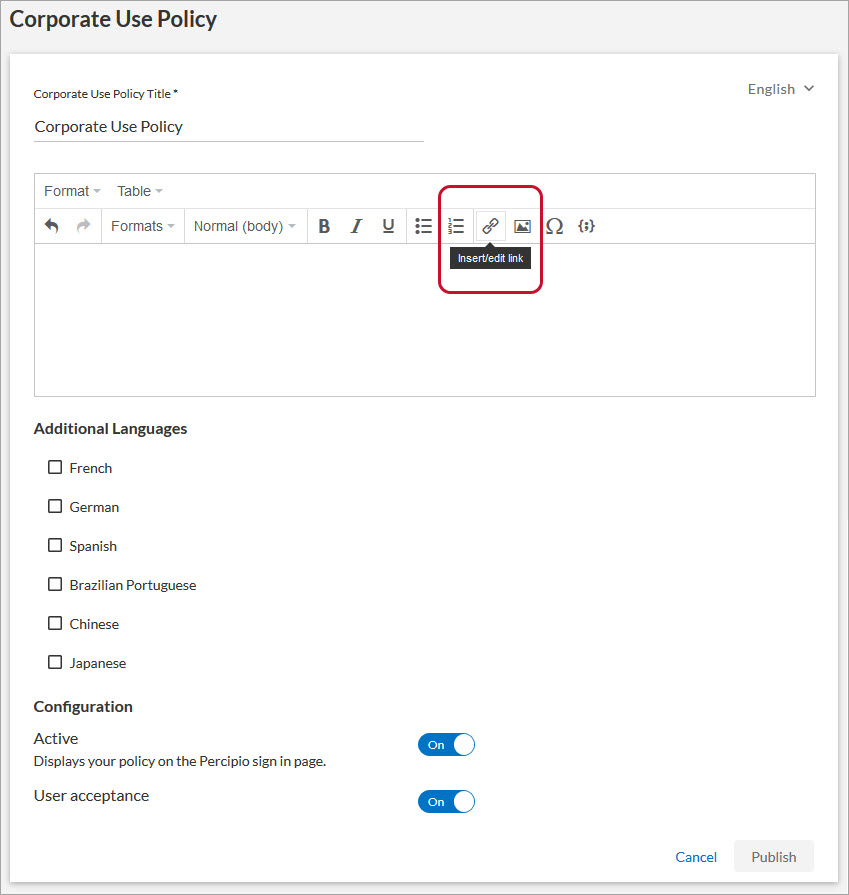
Task: Open the Table menu
Action: (x=139, y=191)
